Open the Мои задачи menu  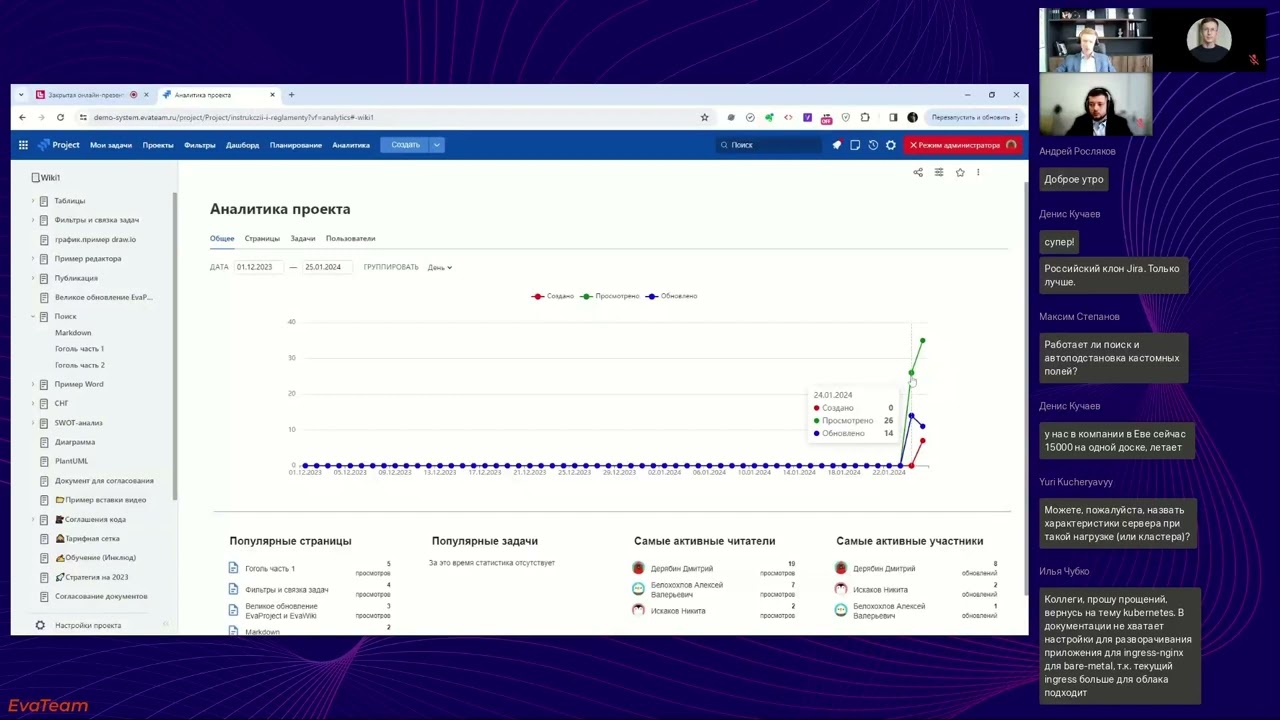pyautogui.click(x=111, y=145)
